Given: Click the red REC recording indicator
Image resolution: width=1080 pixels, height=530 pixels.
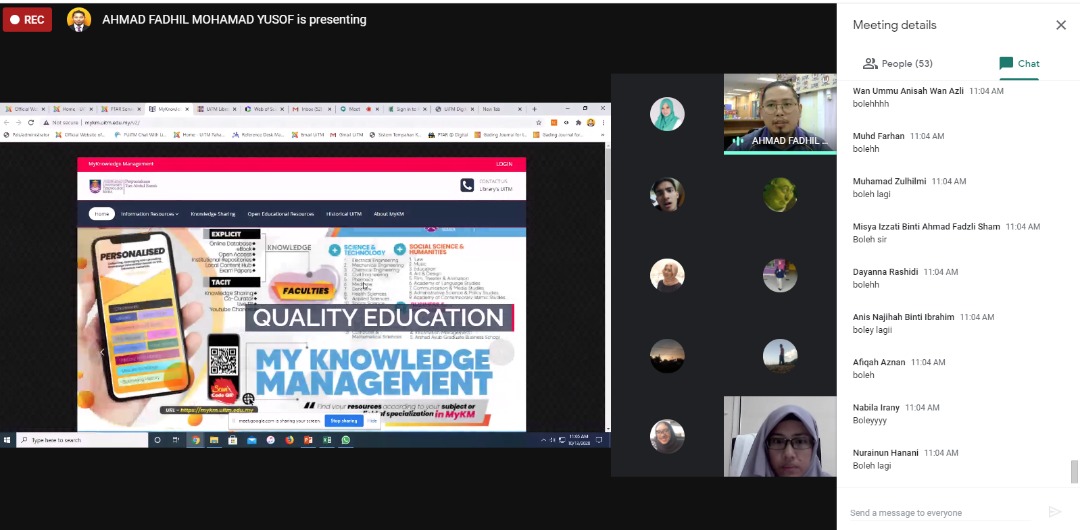Looking at the screenshot, I should pos(27,20).
